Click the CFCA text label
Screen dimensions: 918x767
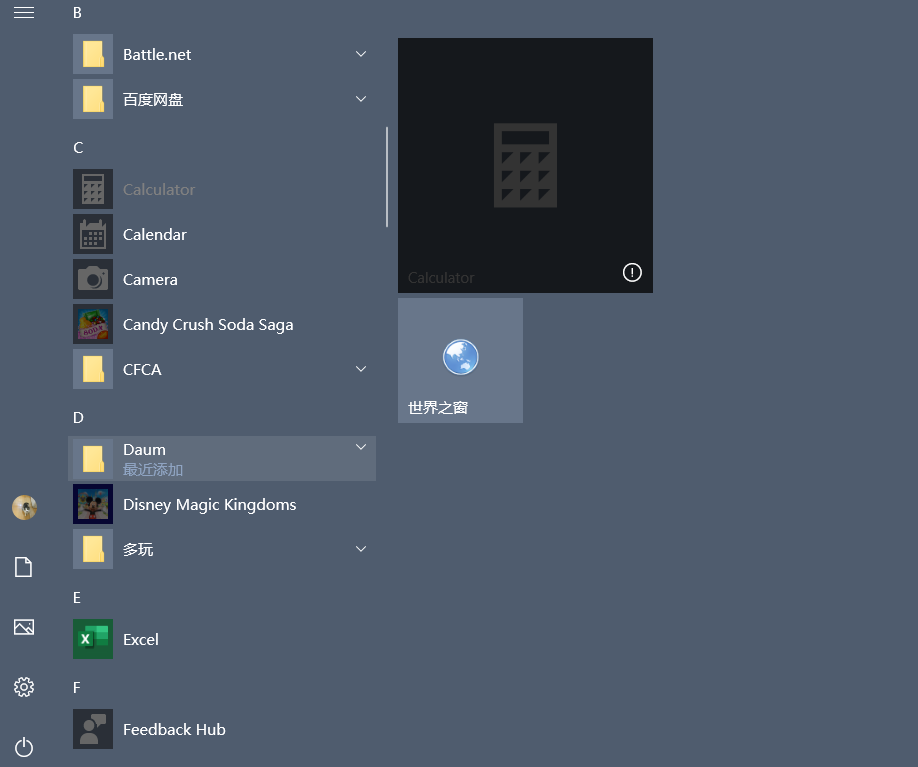tap(142, 369)
